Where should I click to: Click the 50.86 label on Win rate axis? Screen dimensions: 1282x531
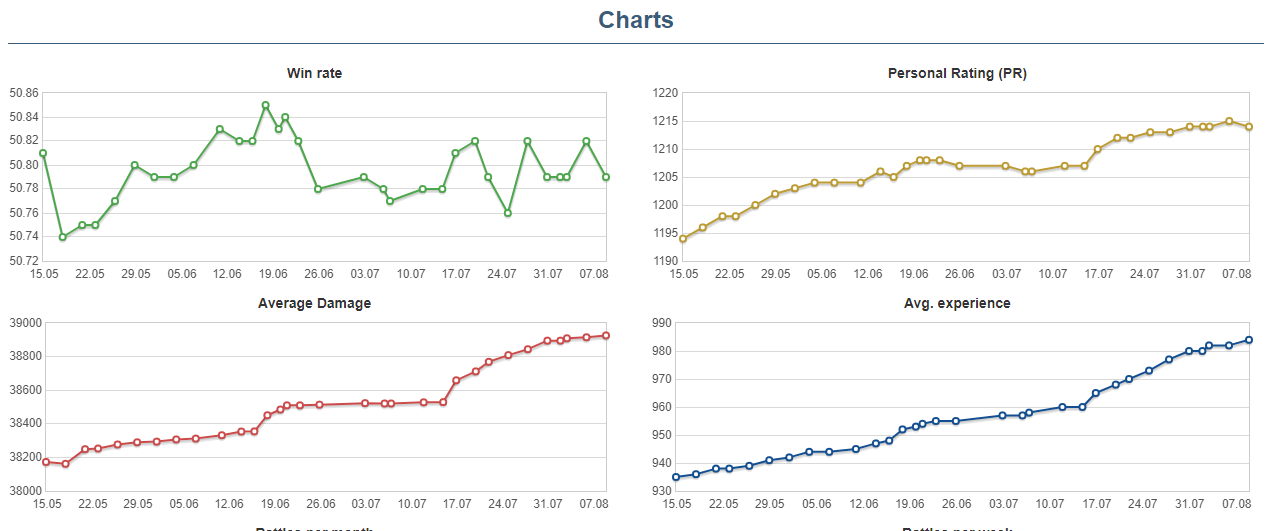tap(23, 93)
